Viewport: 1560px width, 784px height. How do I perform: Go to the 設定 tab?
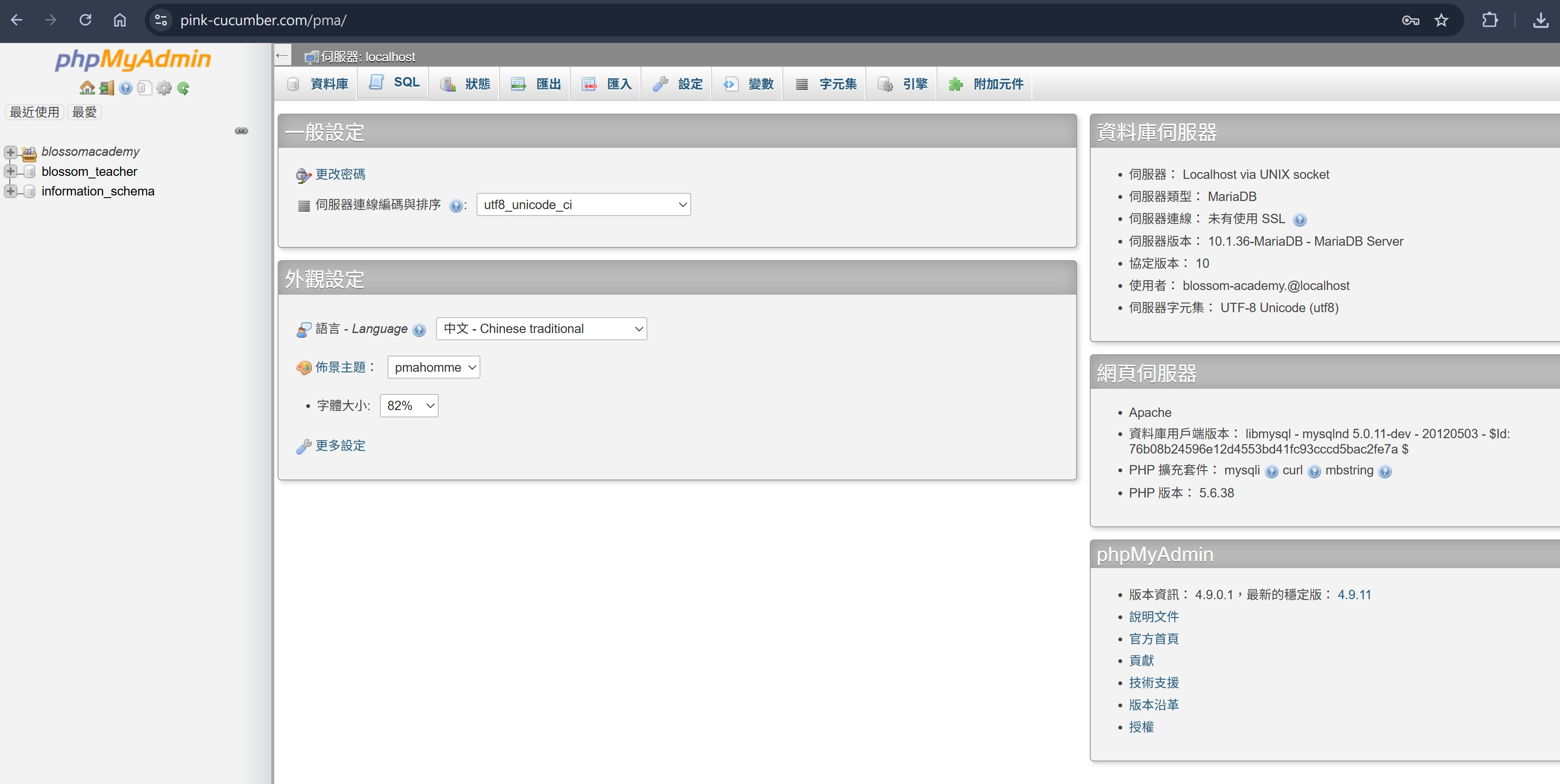677,84
